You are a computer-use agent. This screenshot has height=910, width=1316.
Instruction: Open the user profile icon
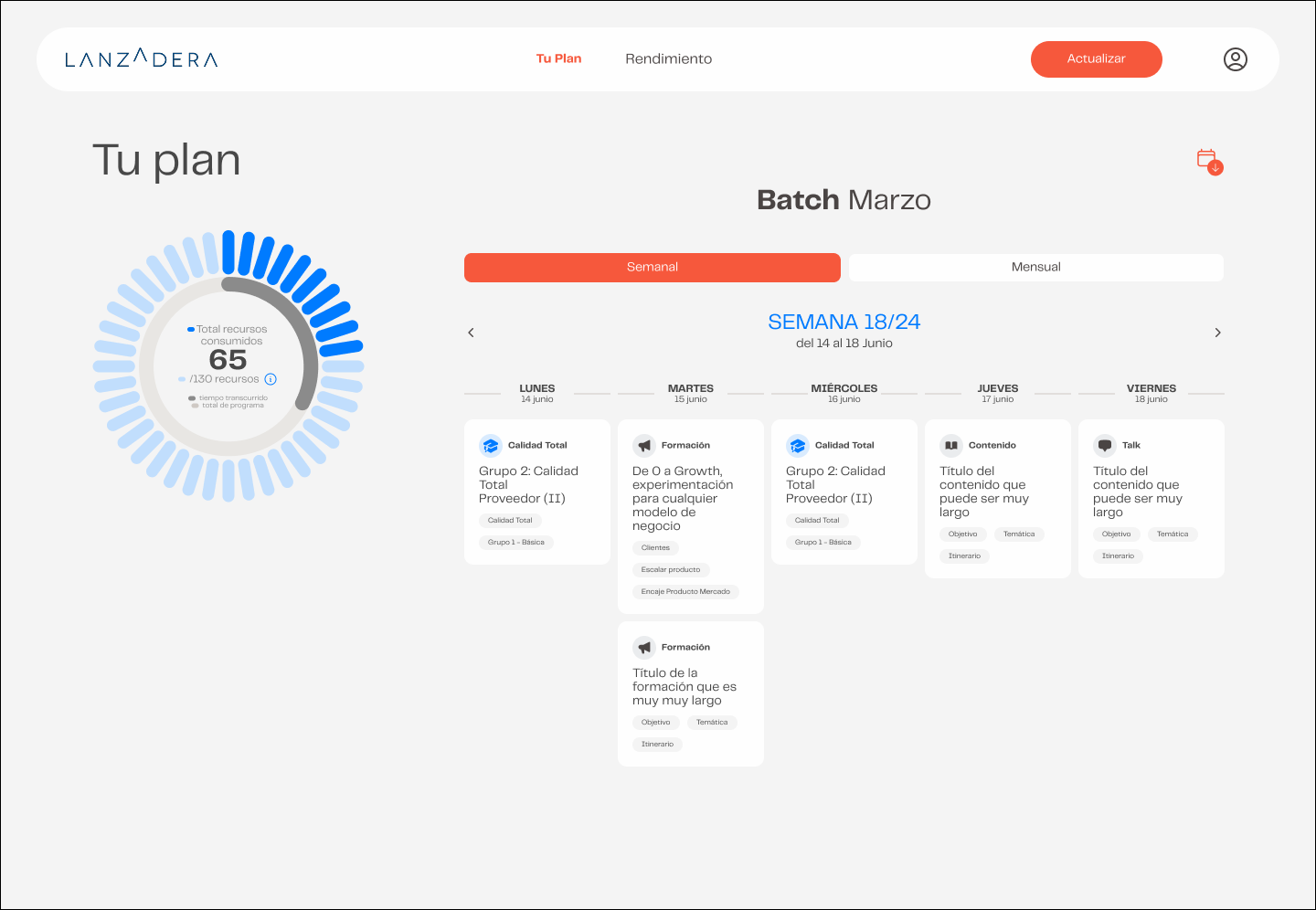pyautogui.click(x=1236, y=59)
